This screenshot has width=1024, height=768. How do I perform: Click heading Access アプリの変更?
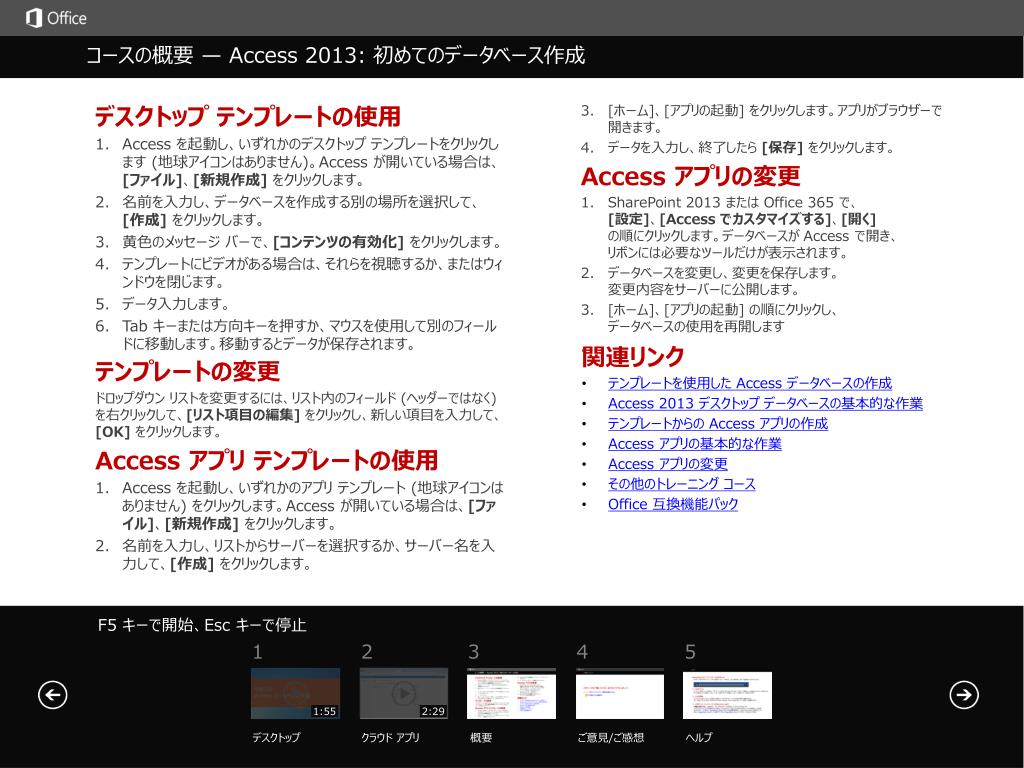pyautogui.click(x=690, y=176)
